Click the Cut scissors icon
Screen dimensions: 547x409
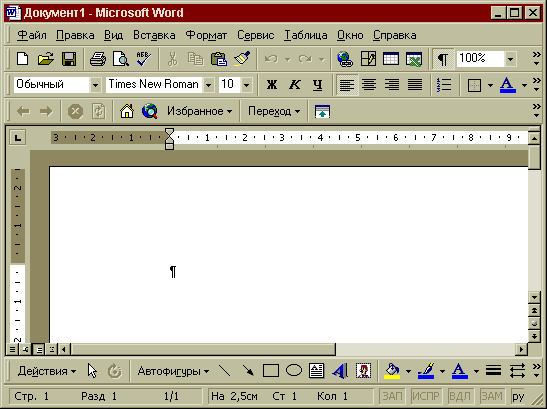[172, 59]
